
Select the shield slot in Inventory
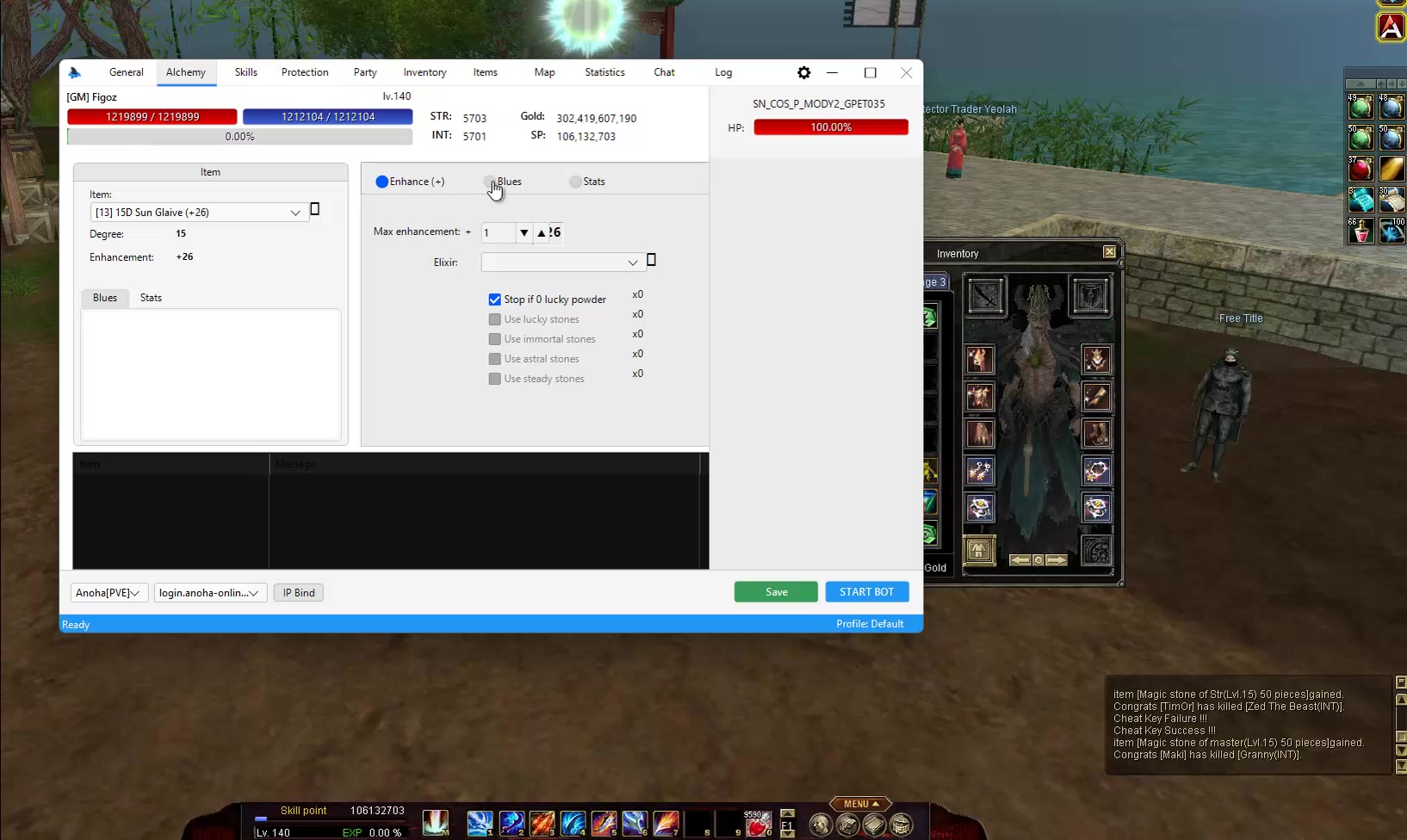[1090, 296]
